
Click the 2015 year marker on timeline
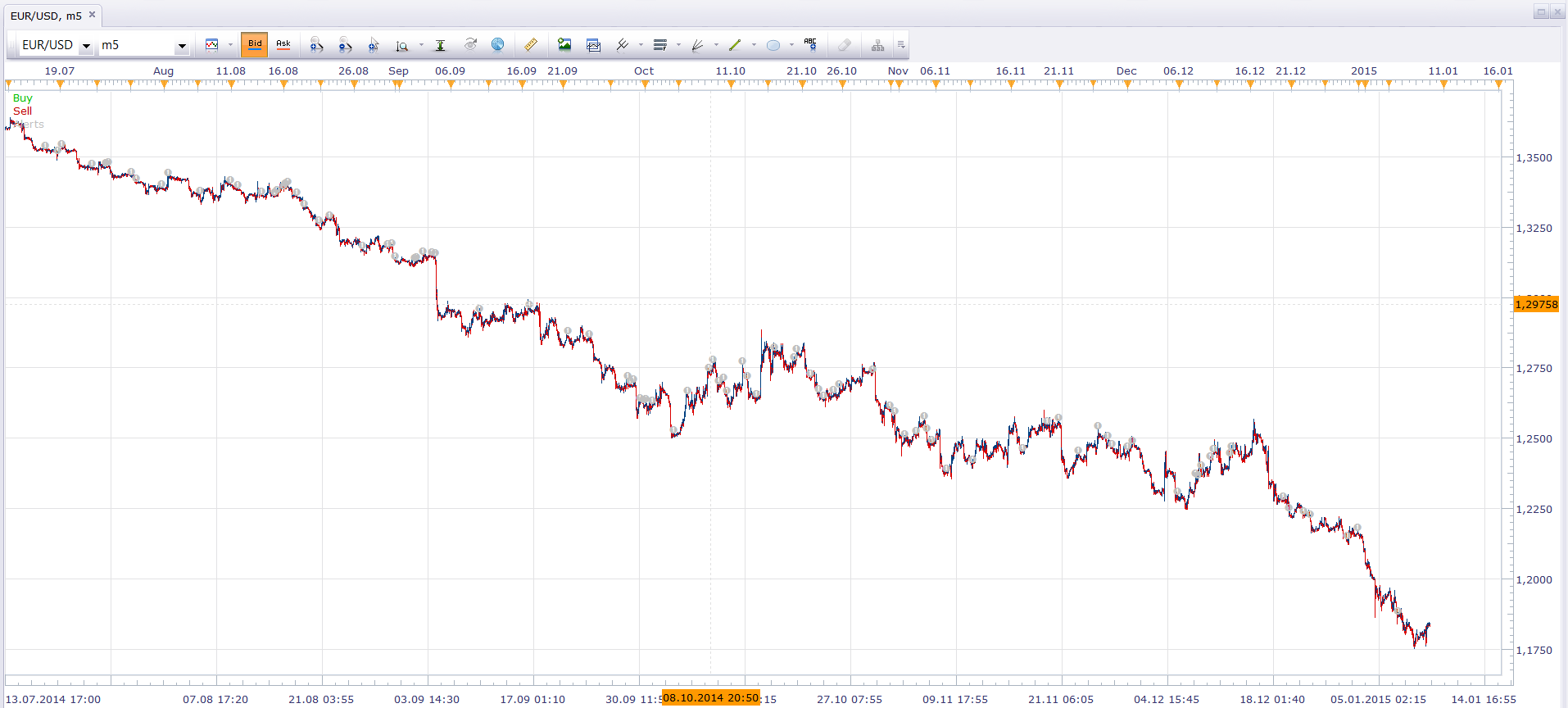click(1364, 70)
